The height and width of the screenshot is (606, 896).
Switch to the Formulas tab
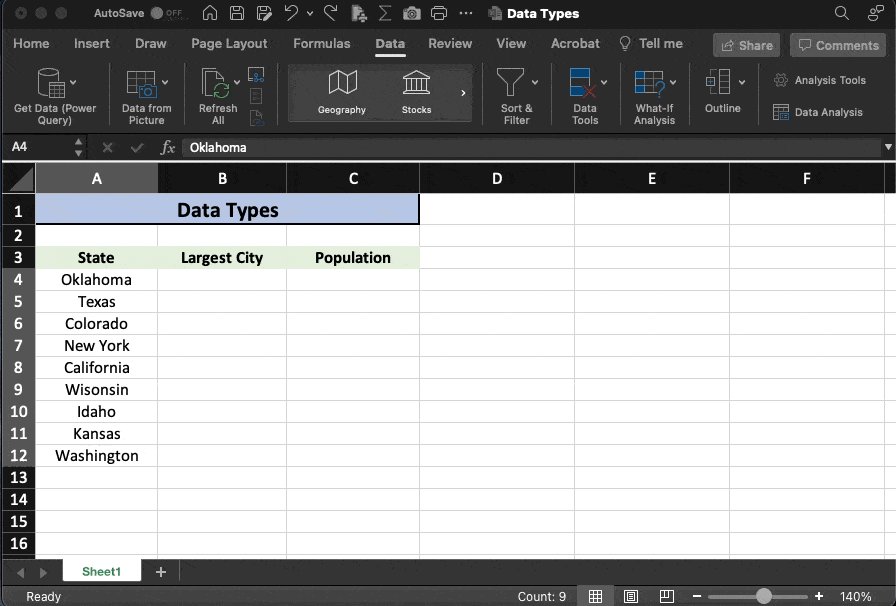pos(322,43)
